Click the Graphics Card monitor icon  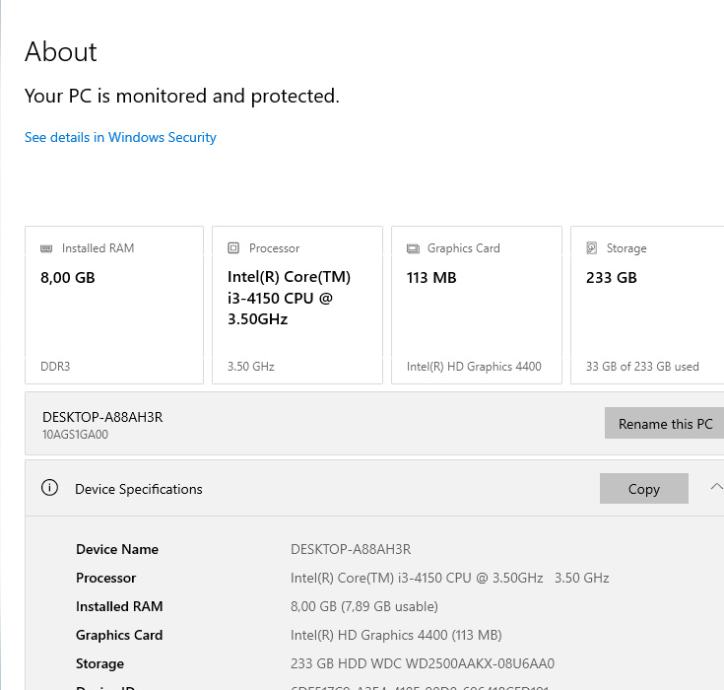[x=411, y=248]
